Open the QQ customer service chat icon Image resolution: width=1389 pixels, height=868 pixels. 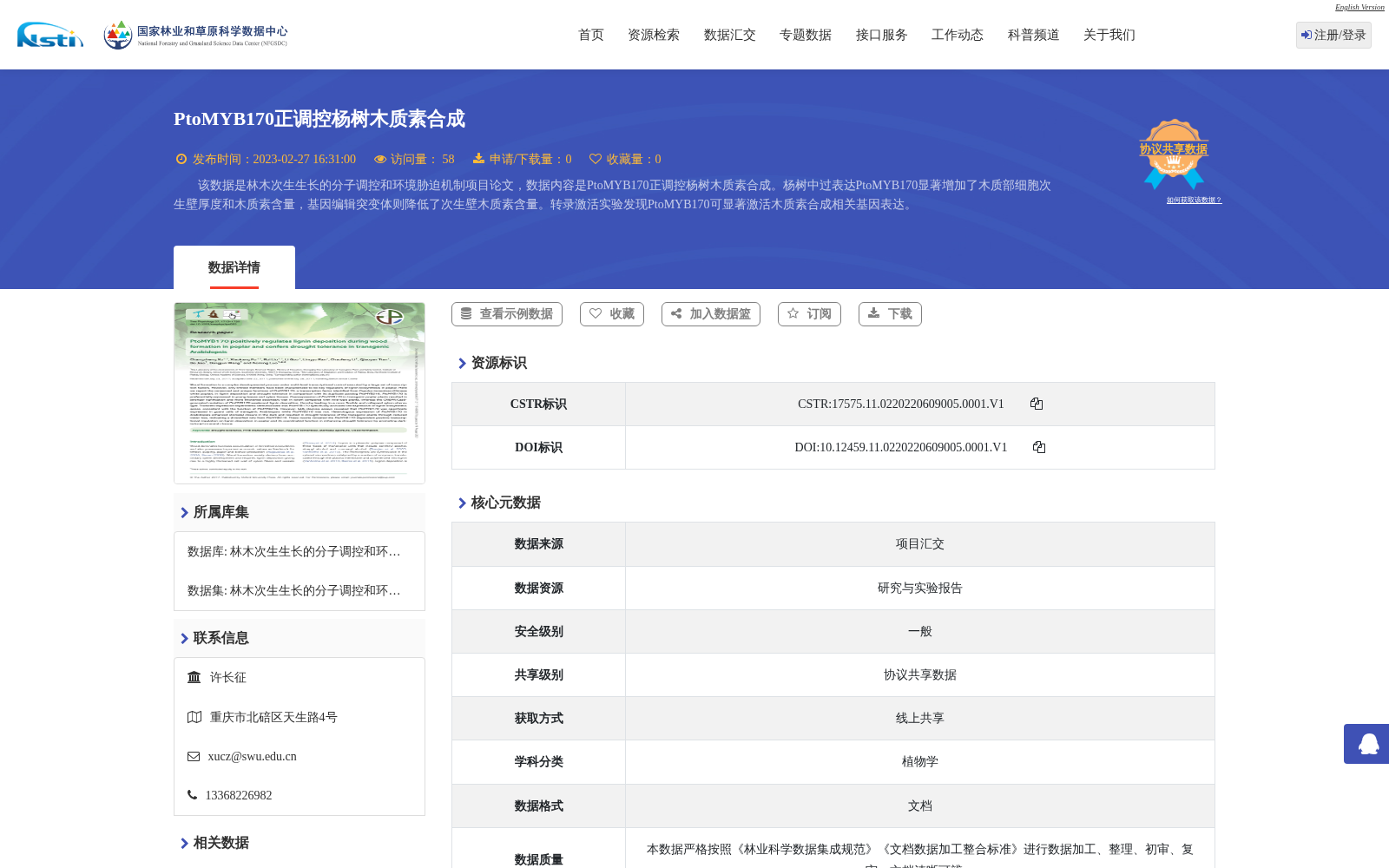[x=1368, y=744]
